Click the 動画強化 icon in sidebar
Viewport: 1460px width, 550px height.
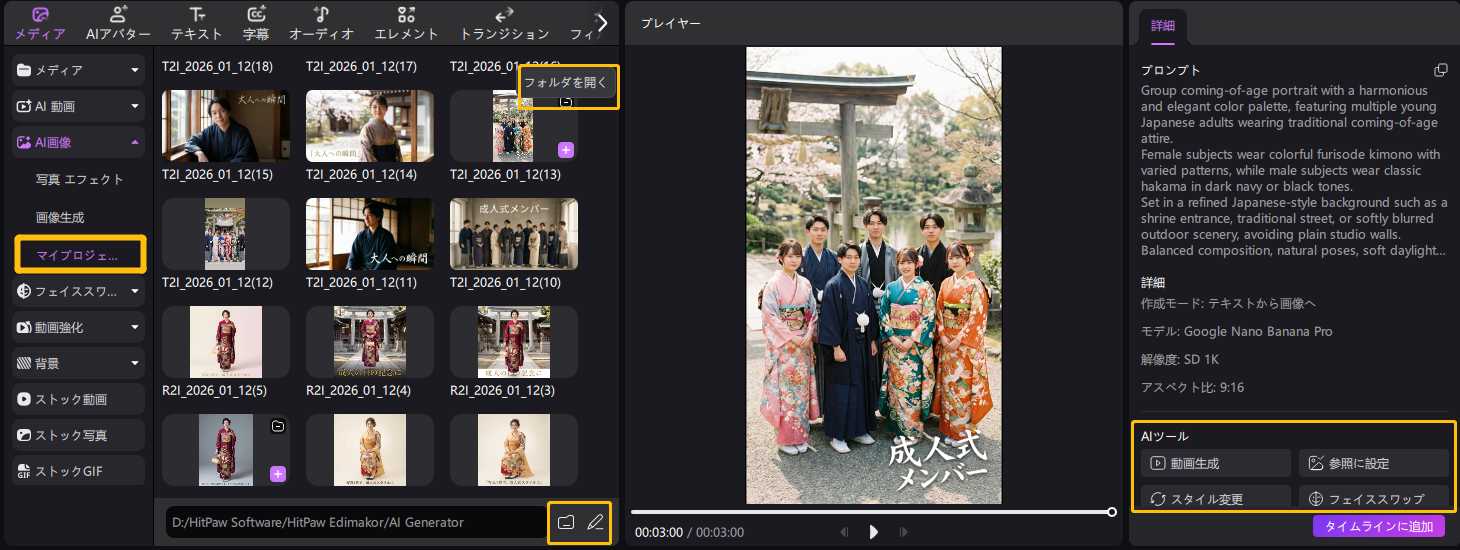click(x=24, y=327)
